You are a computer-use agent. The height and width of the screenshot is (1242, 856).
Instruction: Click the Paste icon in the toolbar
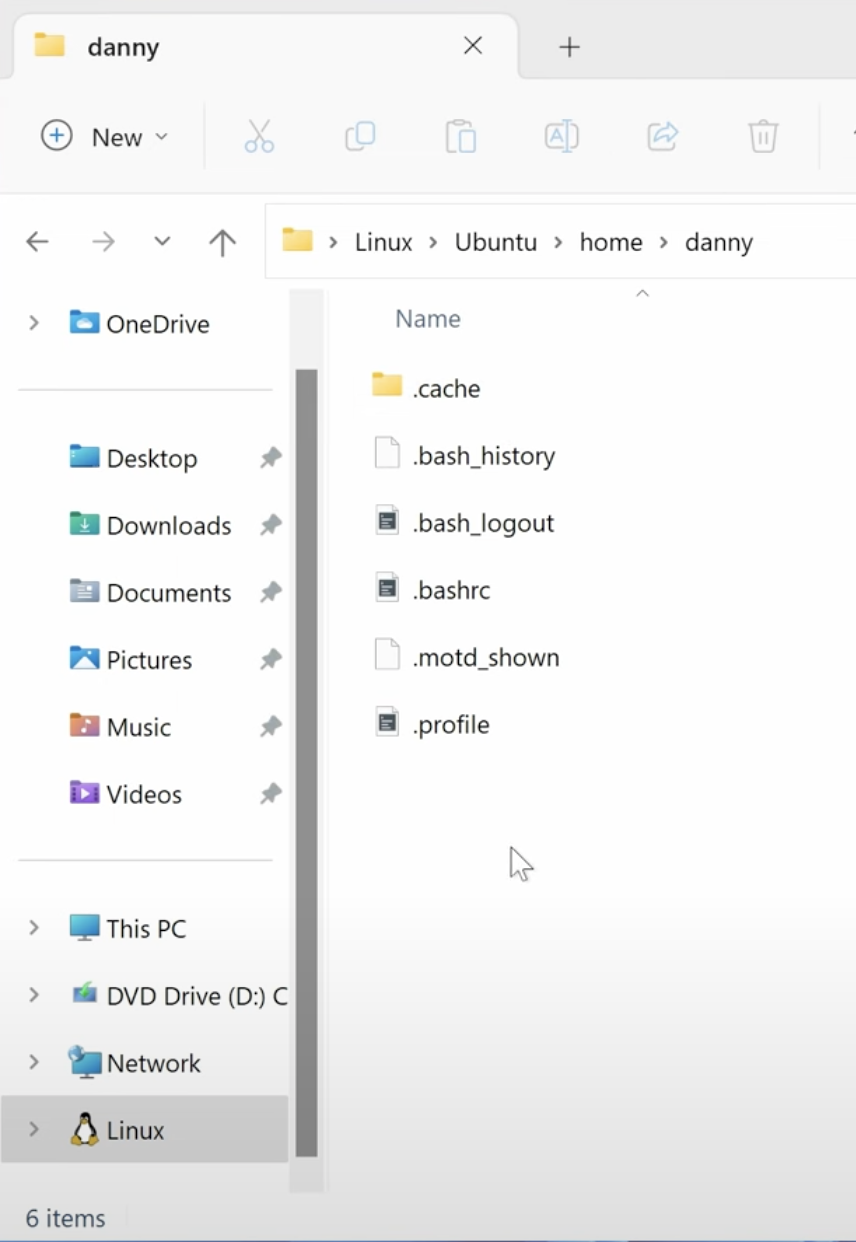click(x=460, y=136)
